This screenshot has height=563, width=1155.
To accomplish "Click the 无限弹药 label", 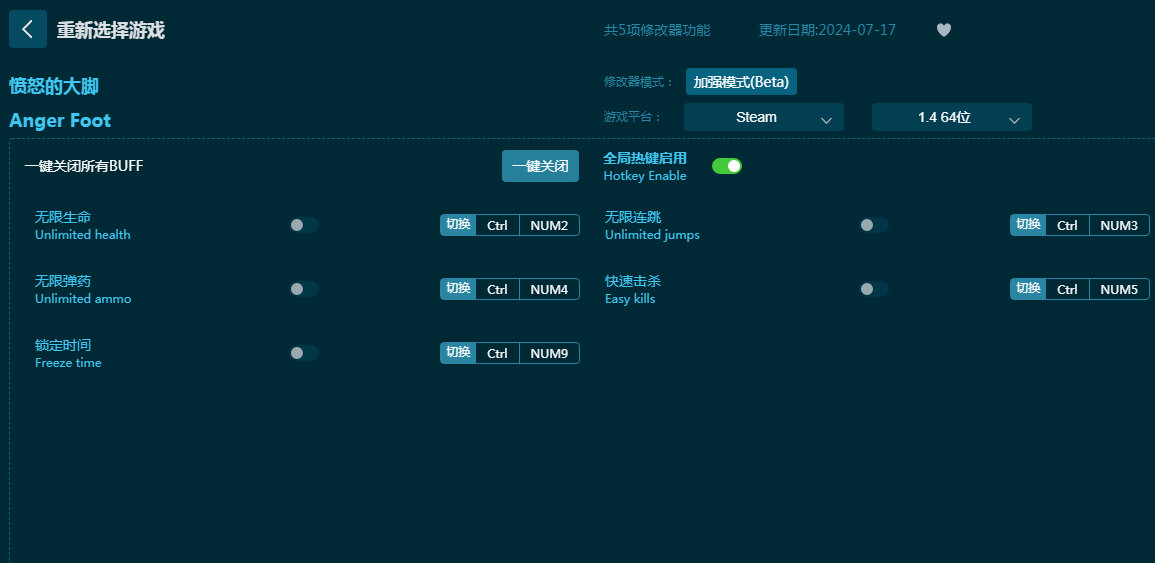I will point(63,281).
